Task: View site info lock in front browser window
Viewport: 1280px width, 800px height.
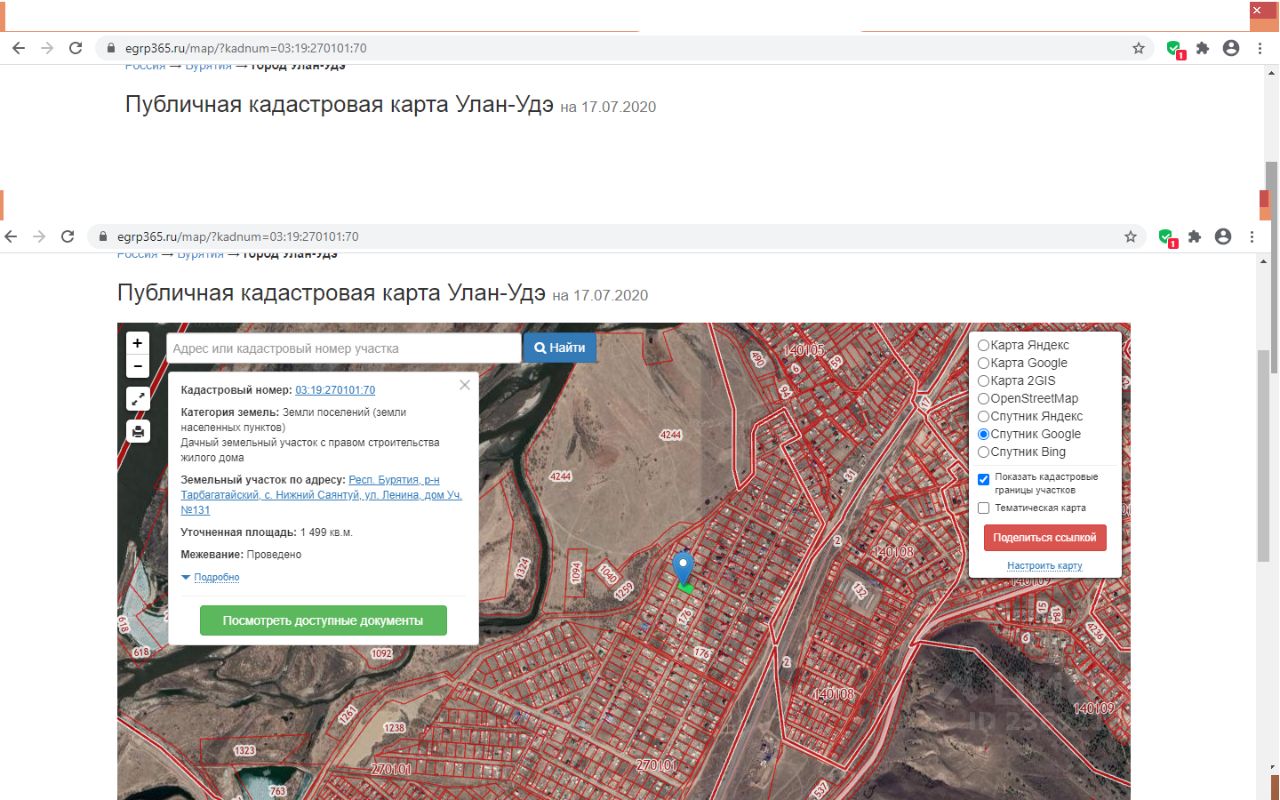Action: (102, 237)
